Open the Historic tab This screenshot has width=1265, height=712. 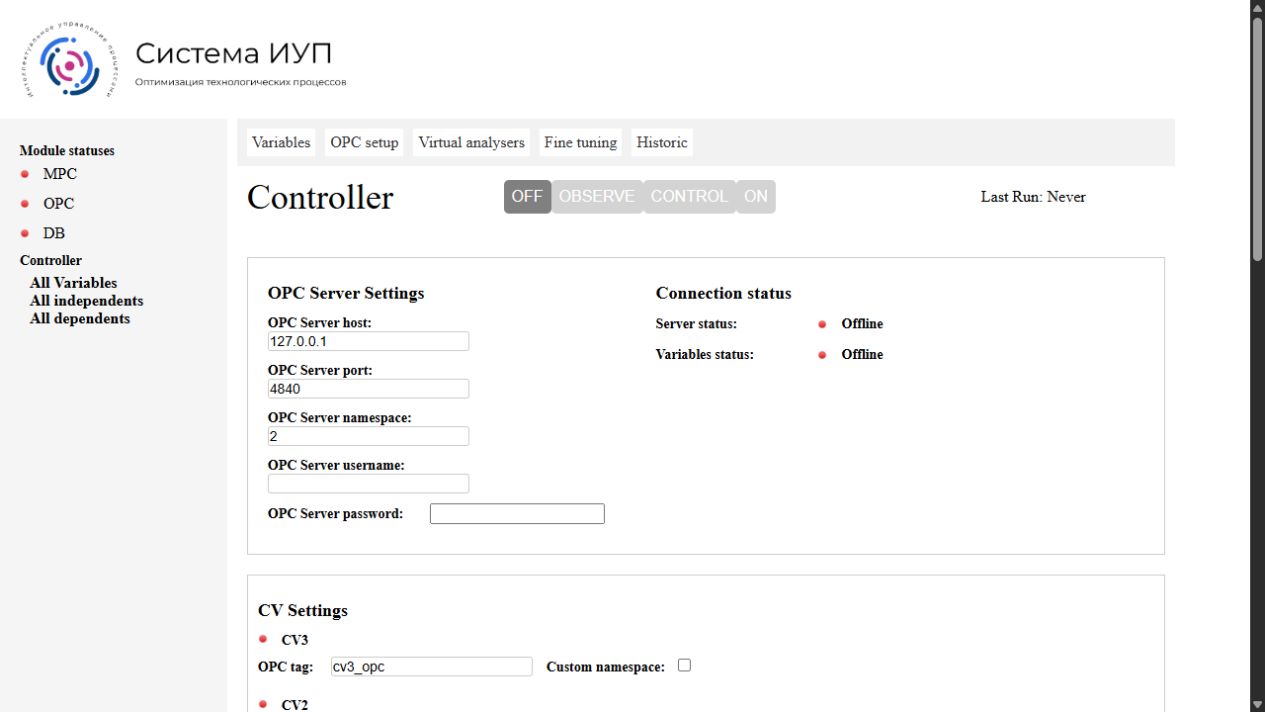coord(662,143)
